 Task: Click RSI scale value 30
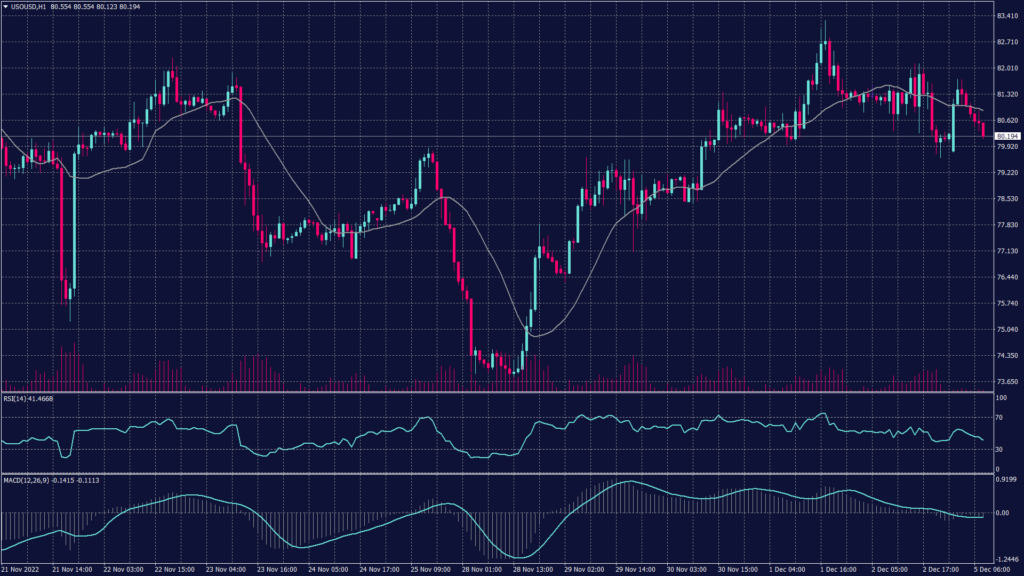coord(1000,449)
